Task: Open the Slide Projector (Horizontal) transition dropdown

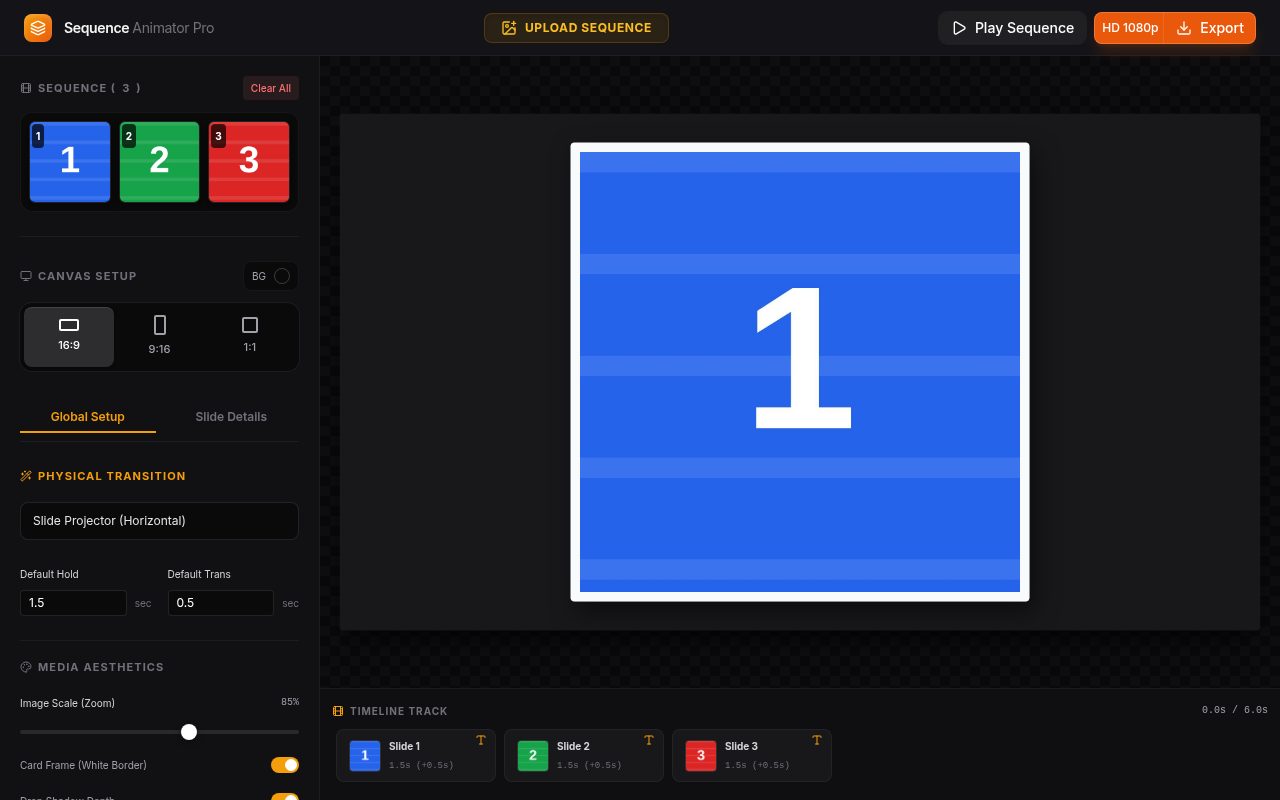Action: pos(159,521)
